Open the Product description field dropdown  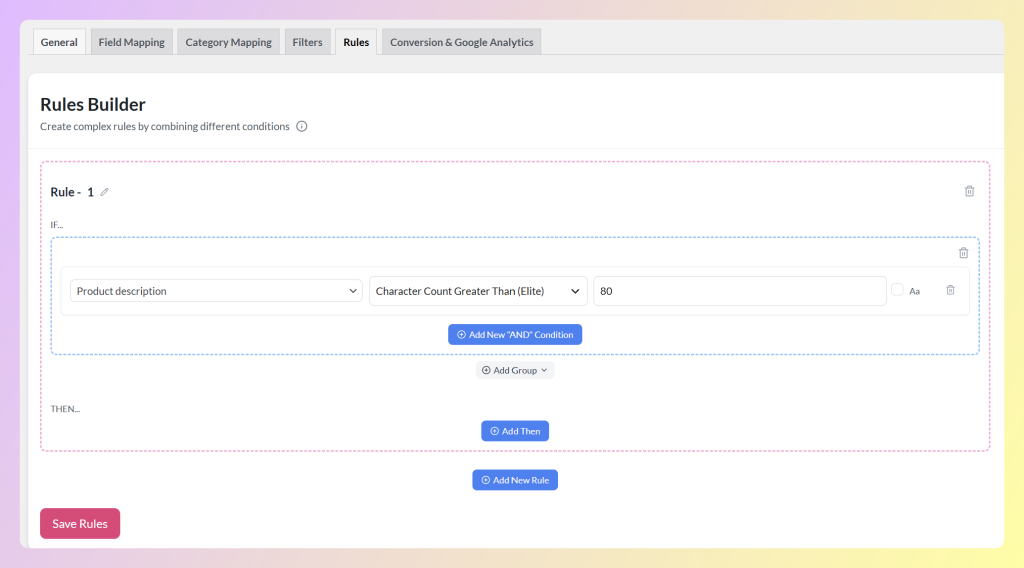click(x=216, y=291)
